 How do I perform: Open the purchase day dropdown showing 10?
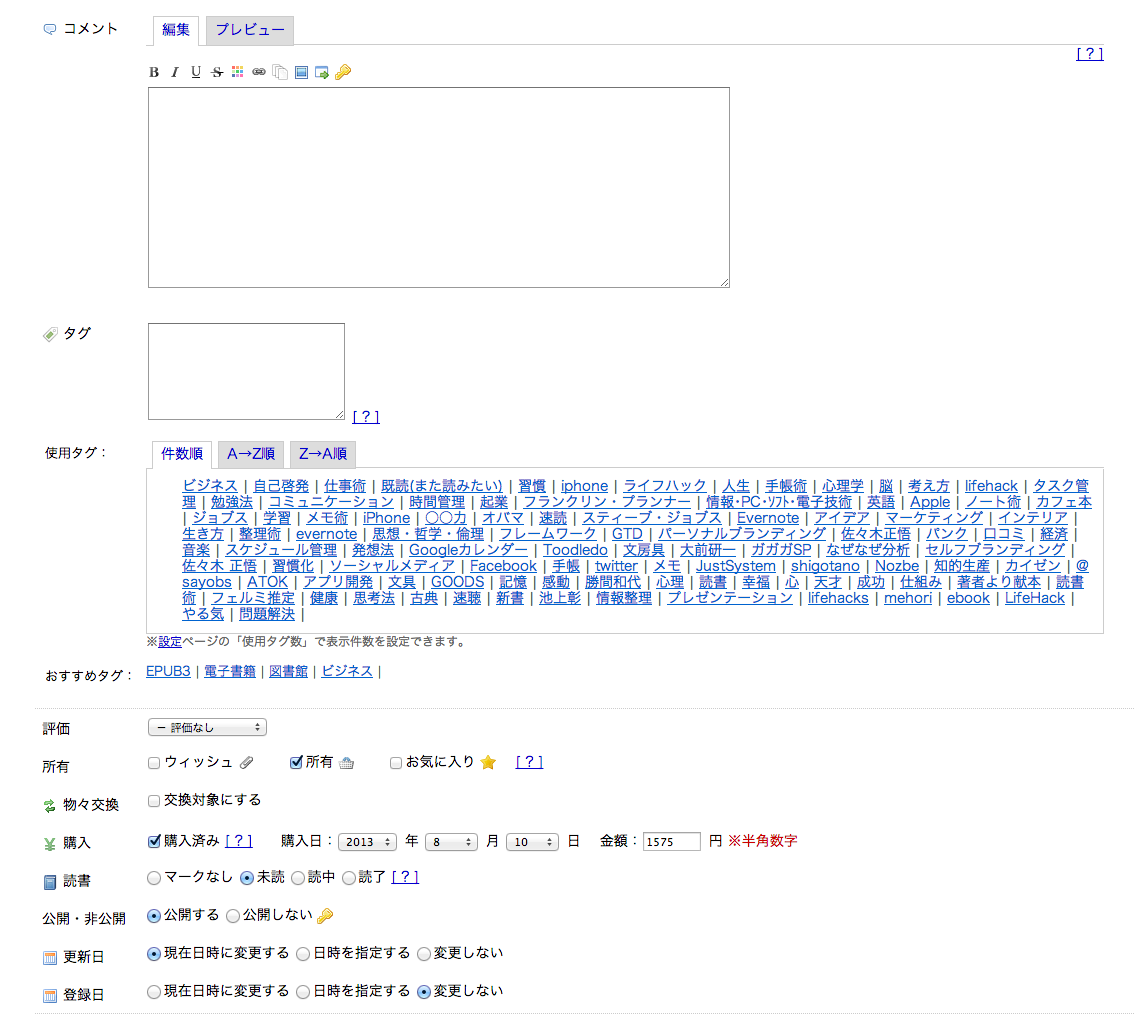(x=531, y=842)
